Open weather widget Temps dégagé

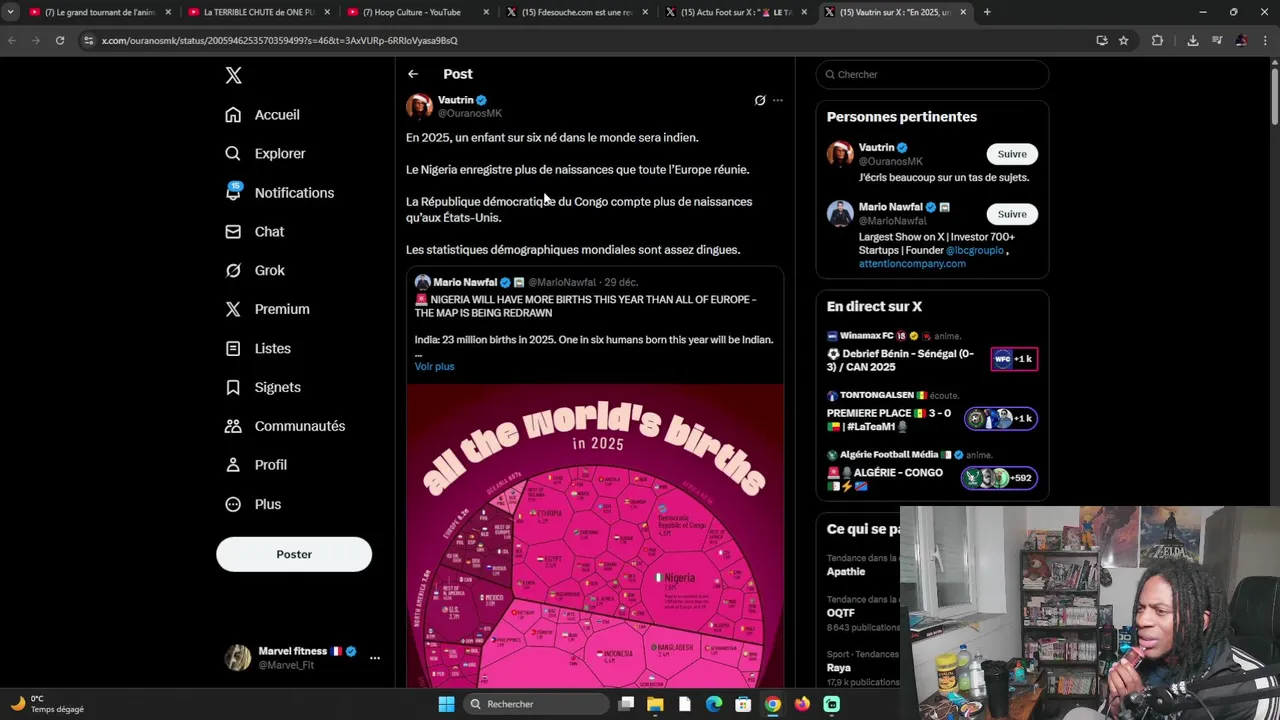(47, 704)
